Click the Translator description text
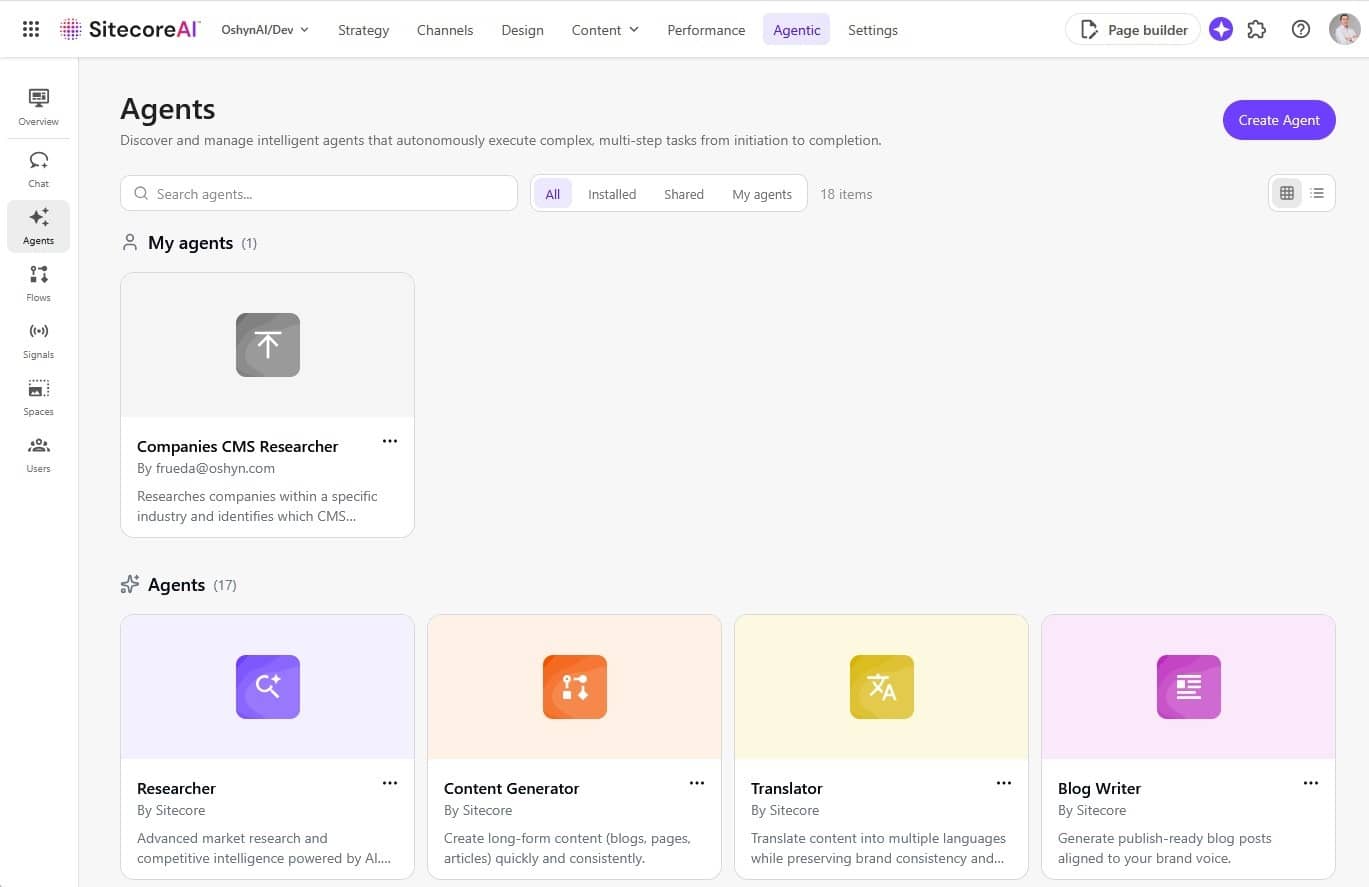Screen dimensions: 1369x887 [x=878, y=848]
